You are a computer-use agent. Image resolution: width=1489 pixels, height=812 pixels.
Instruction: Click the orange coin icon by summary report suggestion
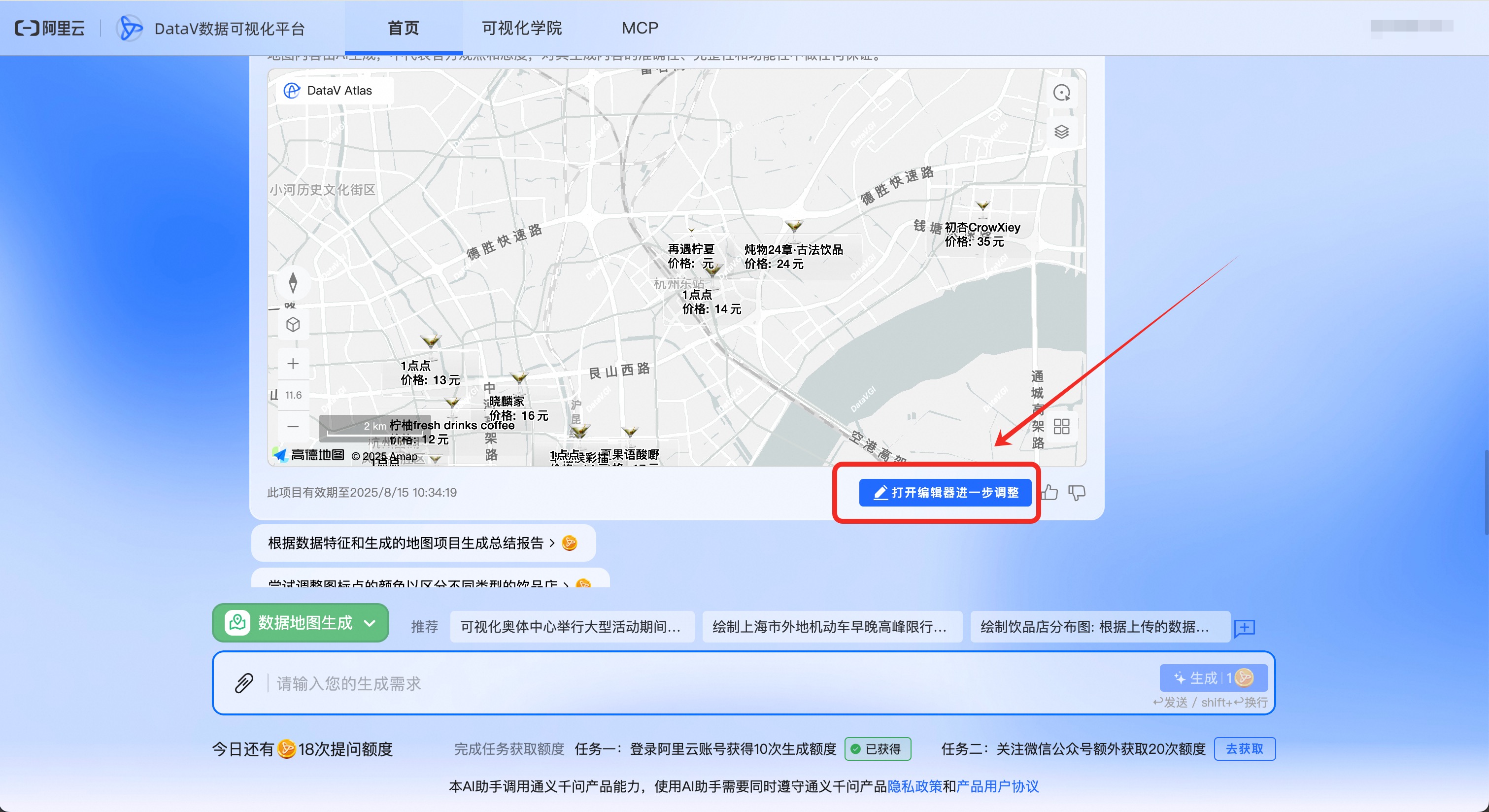point(570,542)
